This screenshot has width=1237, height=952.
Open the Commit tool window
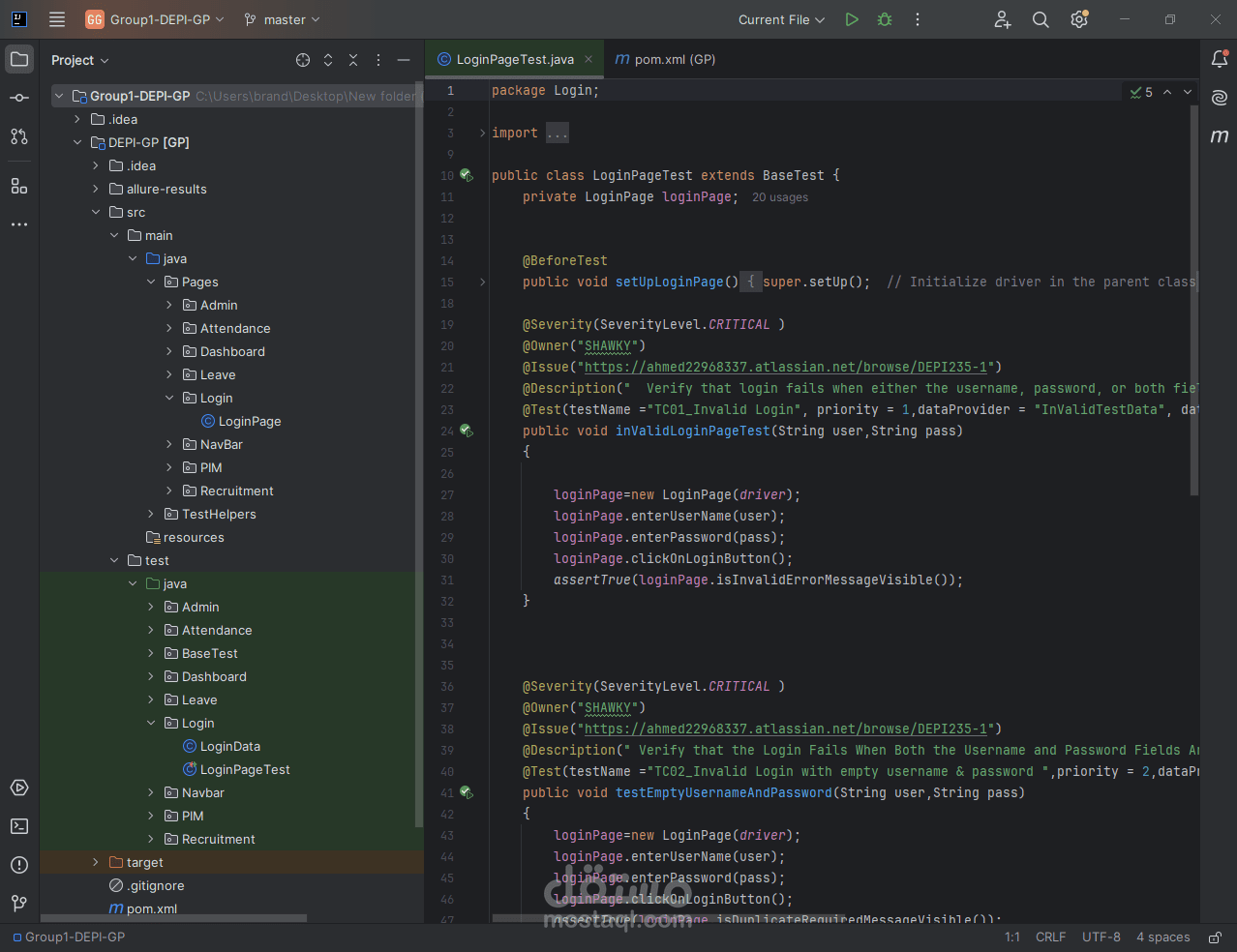(x=19, y=98)
